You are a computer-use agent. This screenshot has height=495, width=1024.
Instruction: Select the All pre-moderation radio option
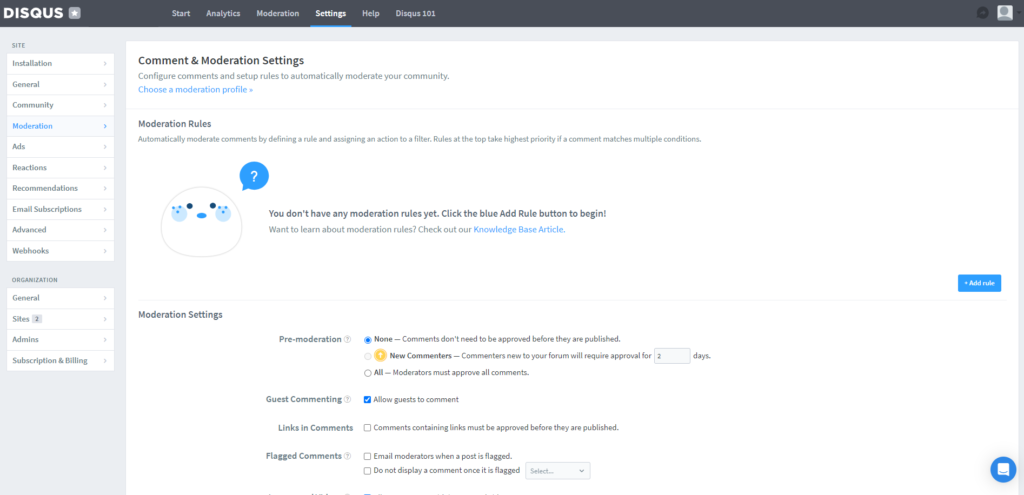point(368,372)
